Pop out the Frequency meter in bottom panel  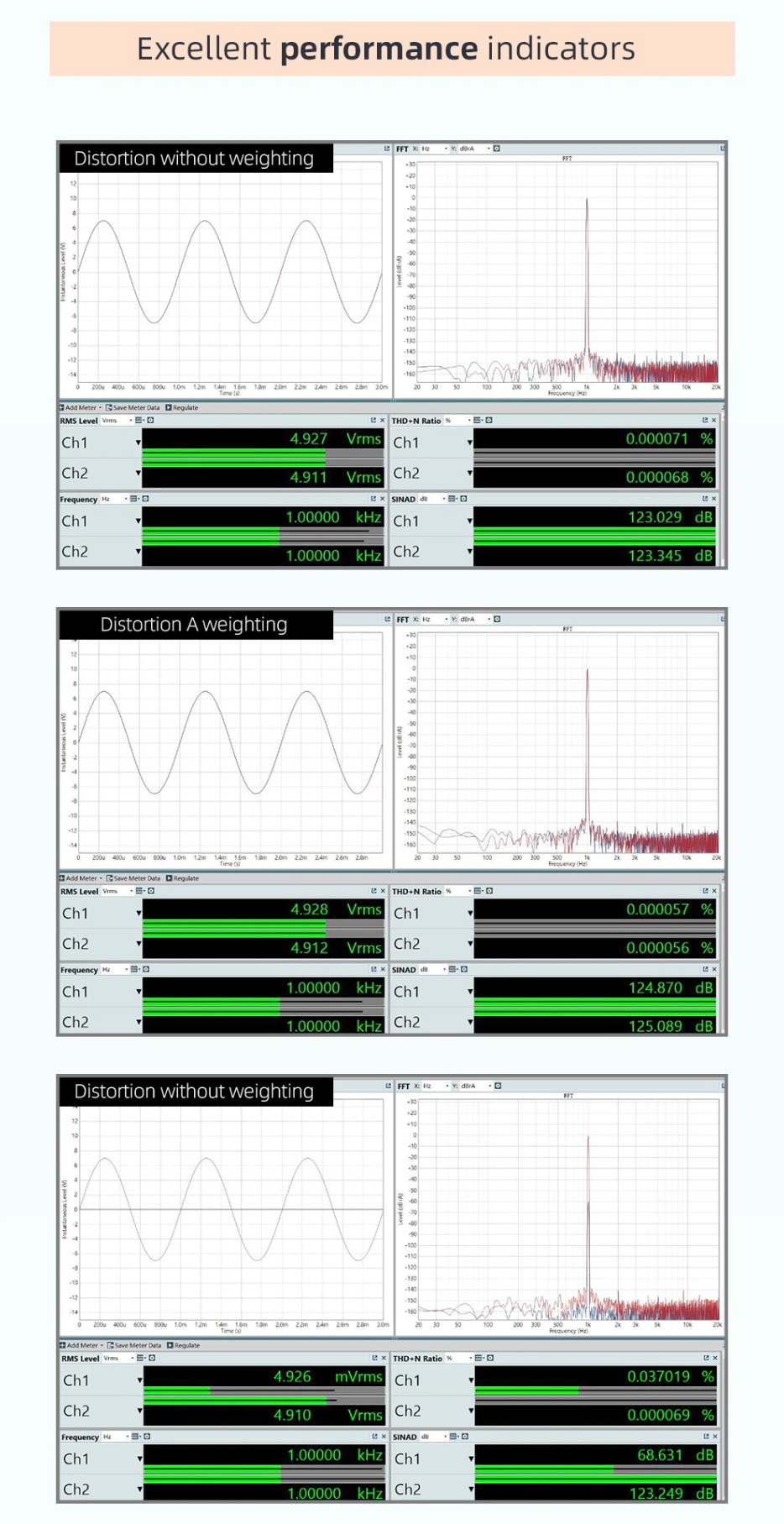(x=374, y=1437)
